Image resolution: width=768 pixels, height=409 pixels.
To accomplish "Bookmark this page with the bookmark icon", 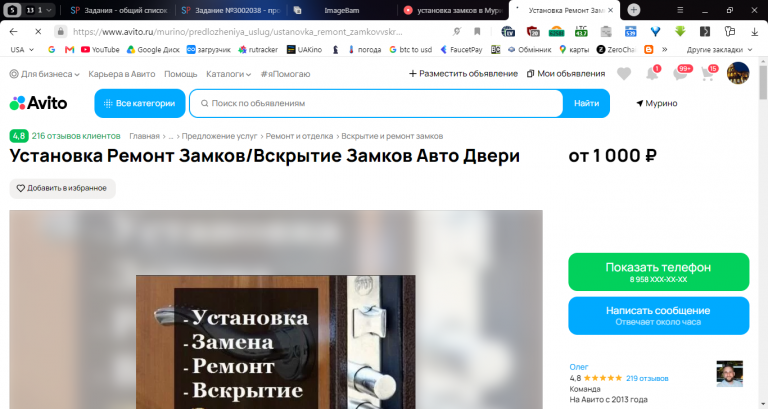I will click(x=477, y=31).
